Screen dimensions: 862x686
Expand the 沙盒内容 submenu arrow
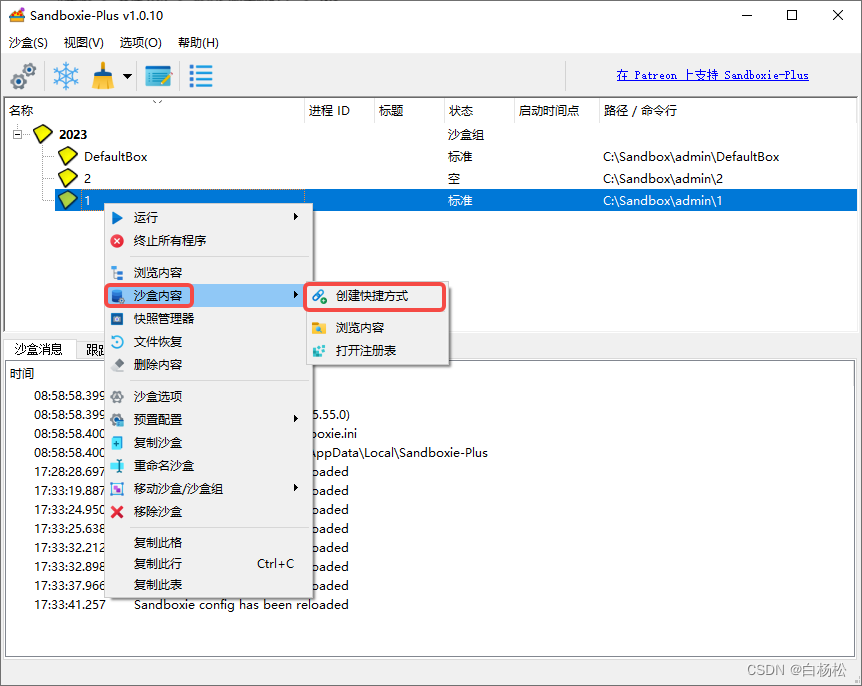tap(296, 295)
